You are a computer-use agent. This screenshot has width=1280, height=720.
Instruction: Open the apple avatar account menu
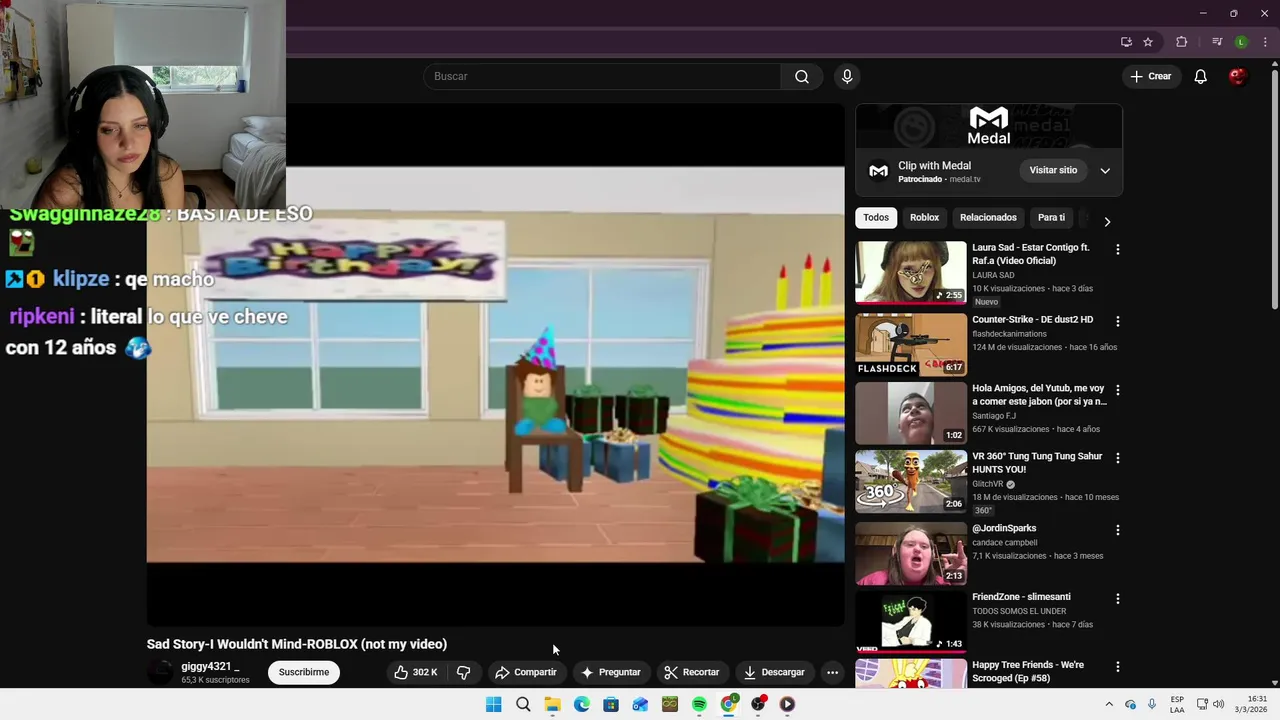(1238, 77)
